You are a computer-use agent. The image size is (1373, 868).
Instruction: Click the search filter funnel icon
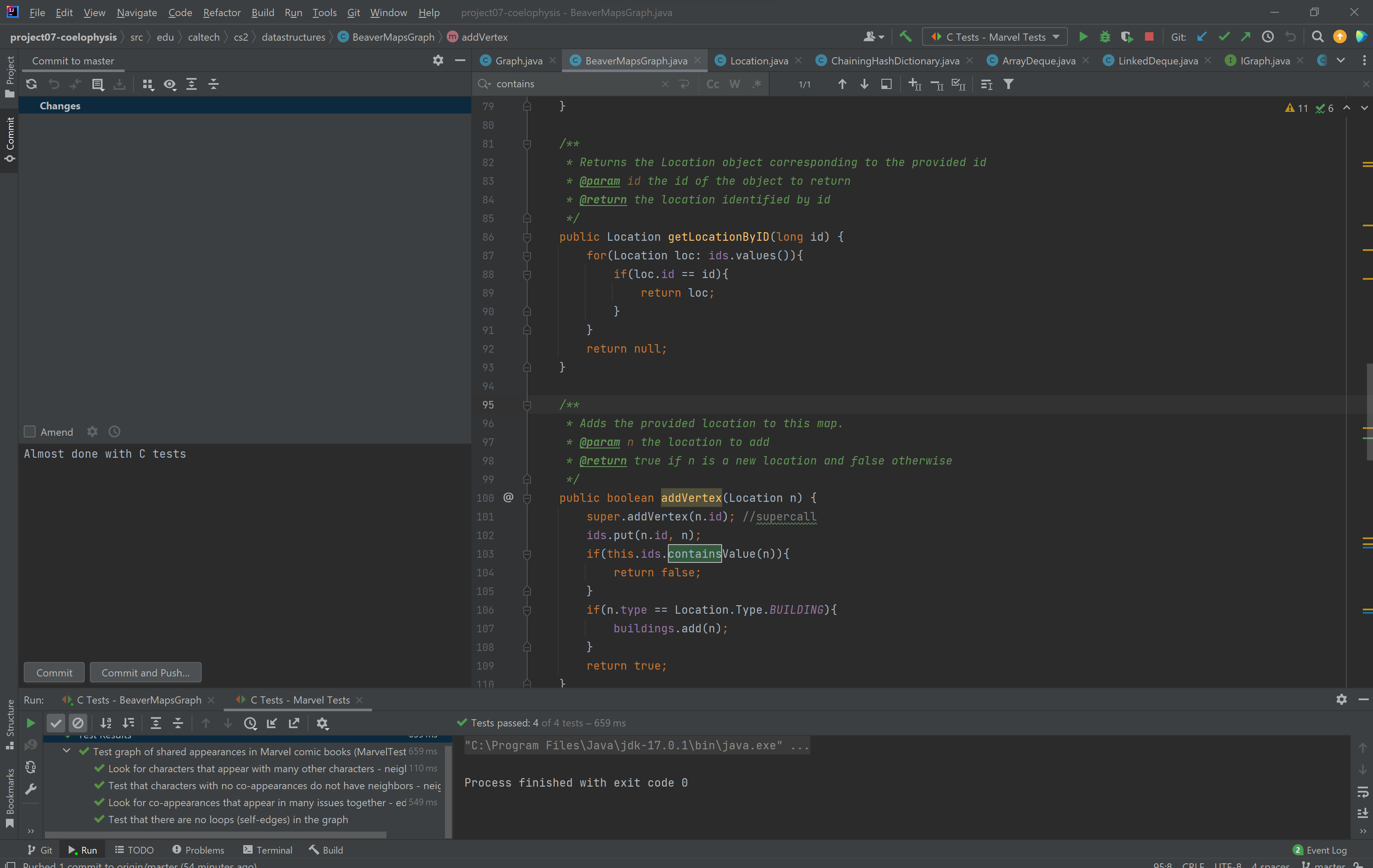[1009, 84]
